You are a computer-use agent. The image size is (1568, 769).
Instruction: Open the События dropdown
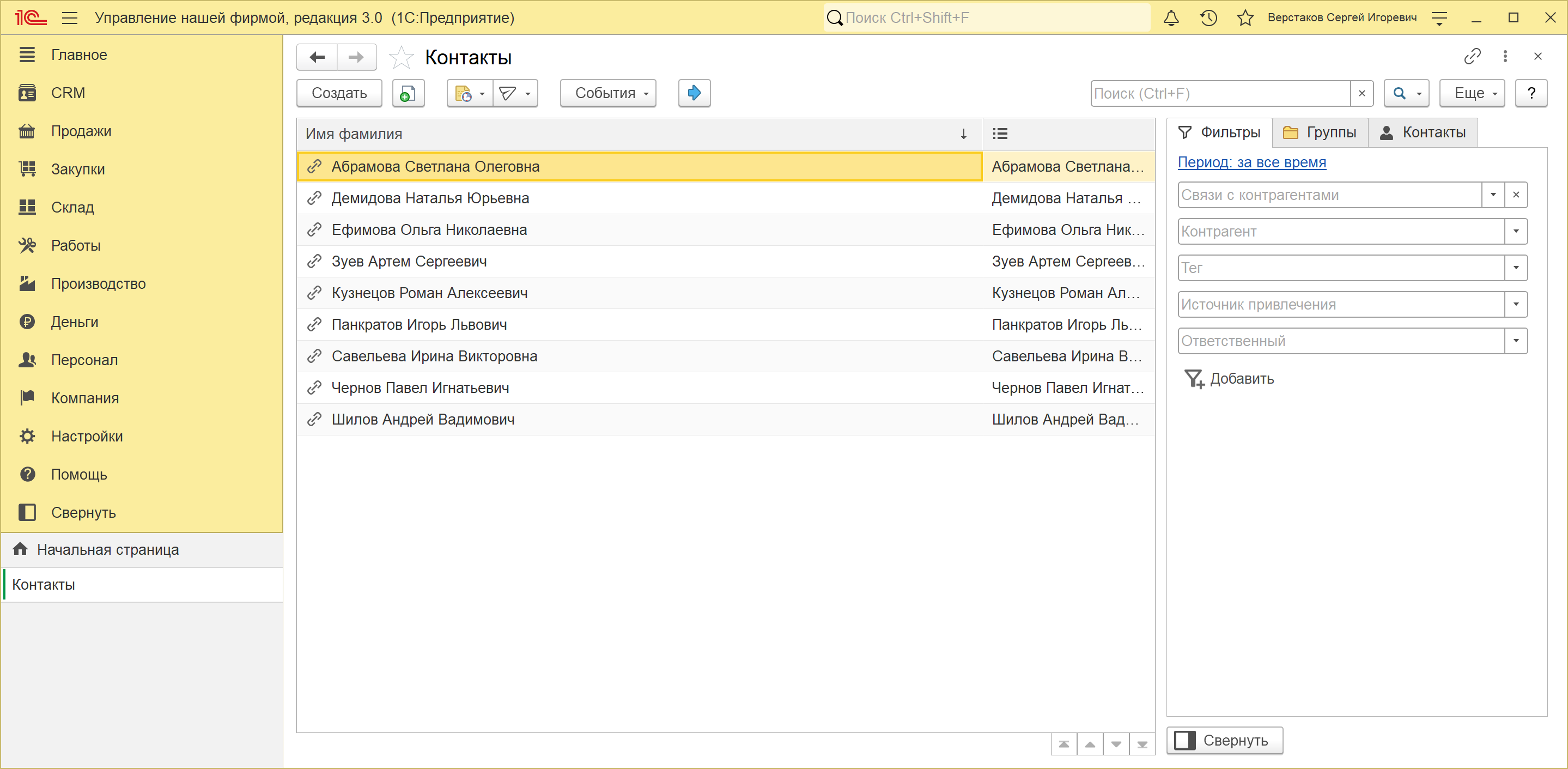608,93
